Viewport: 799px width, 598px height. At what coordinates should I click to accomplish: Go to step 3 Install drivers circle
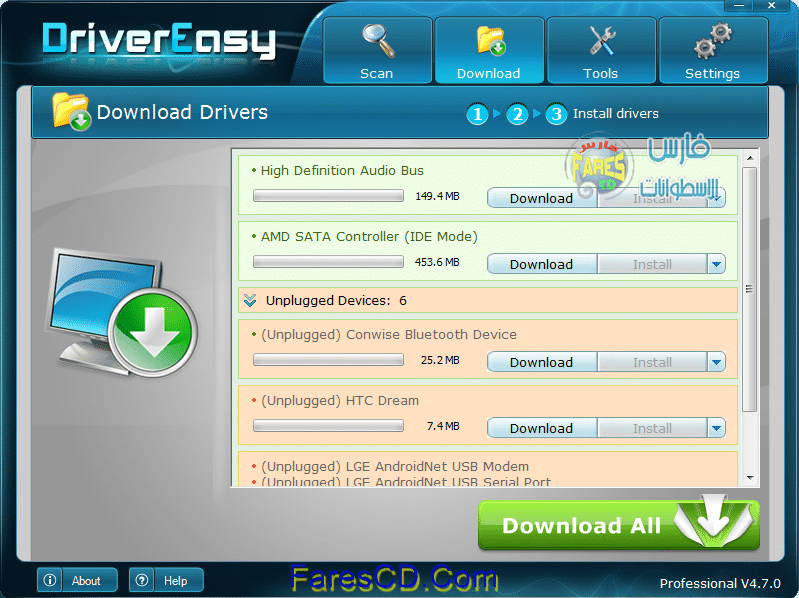[556, 114]
